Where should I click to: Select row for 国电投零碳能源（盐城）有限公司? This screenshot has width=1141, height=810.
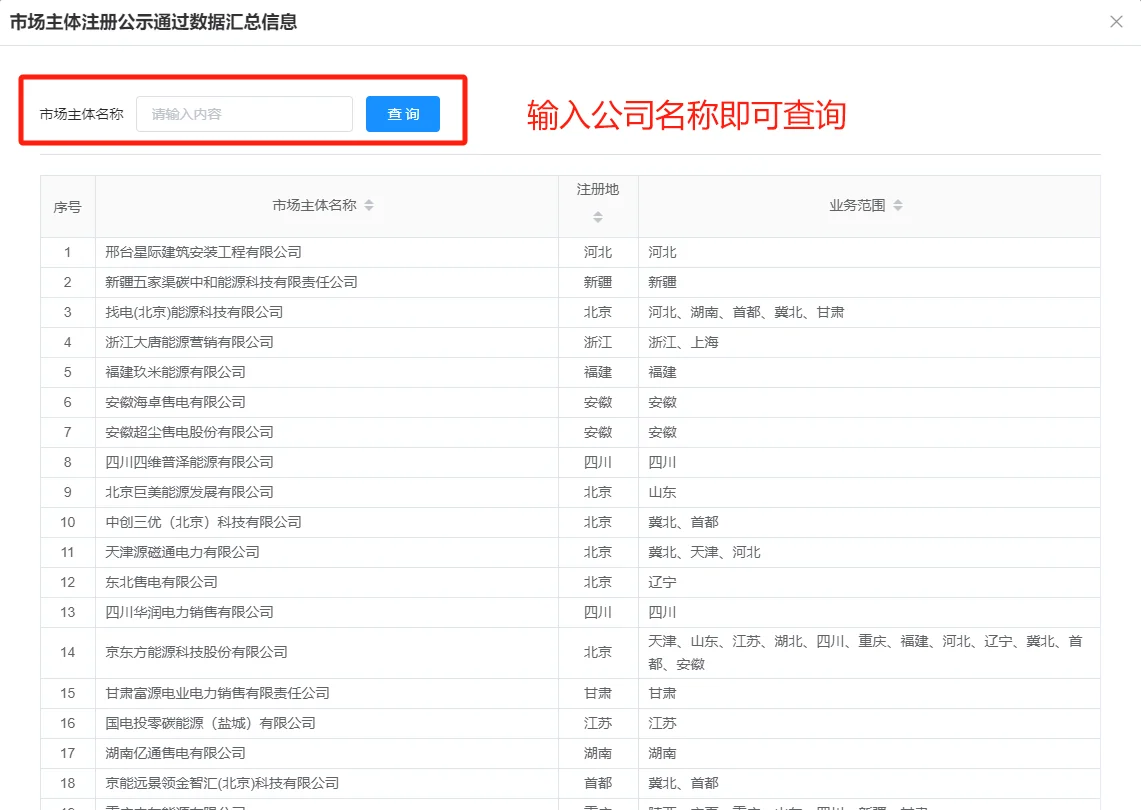click(x=218, y=723)
